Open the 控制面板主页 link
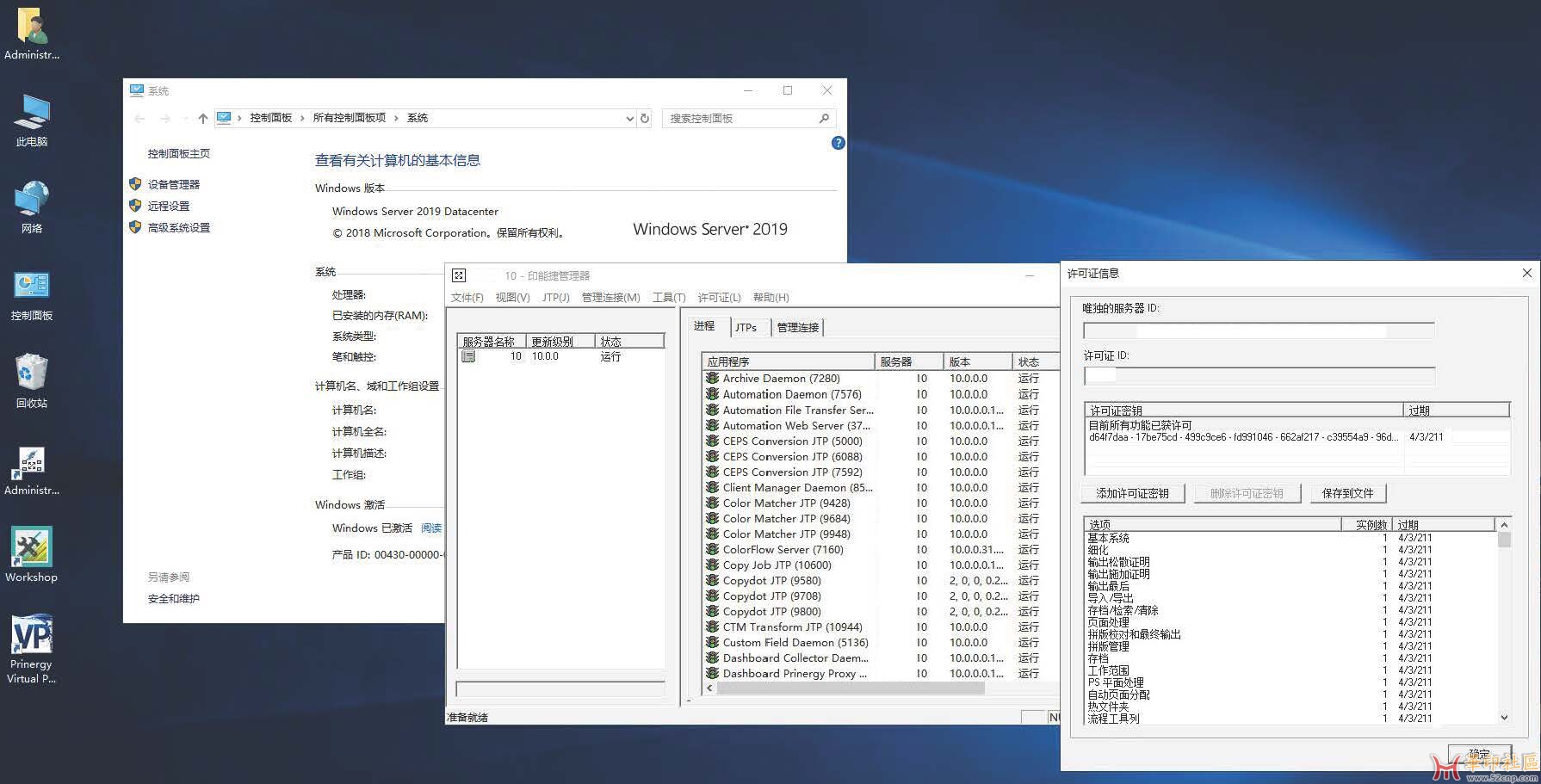This screenshot has width=1541, height=784. [179, 154]
